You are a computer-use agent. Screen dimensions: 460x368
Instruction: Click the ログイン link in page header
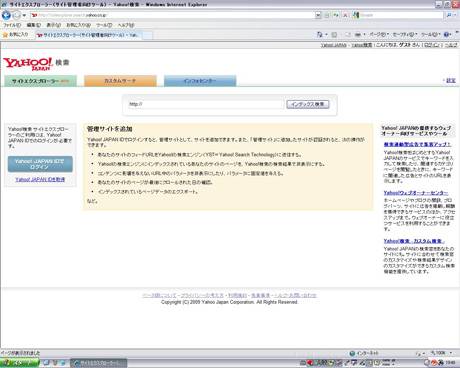(x=432, y=45)
